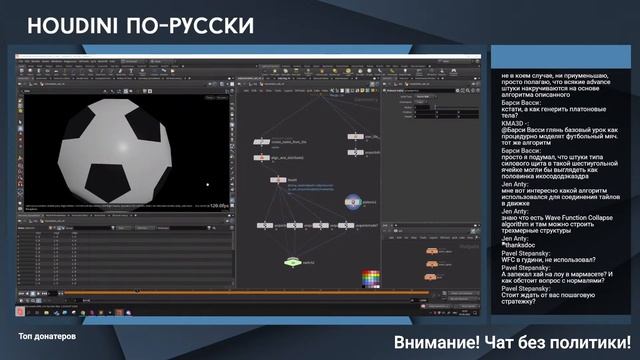Open the Intrinsics dropdown in Geometry Spreadsheet
Viewport: 640px width, 360px height.
(145, 228)
